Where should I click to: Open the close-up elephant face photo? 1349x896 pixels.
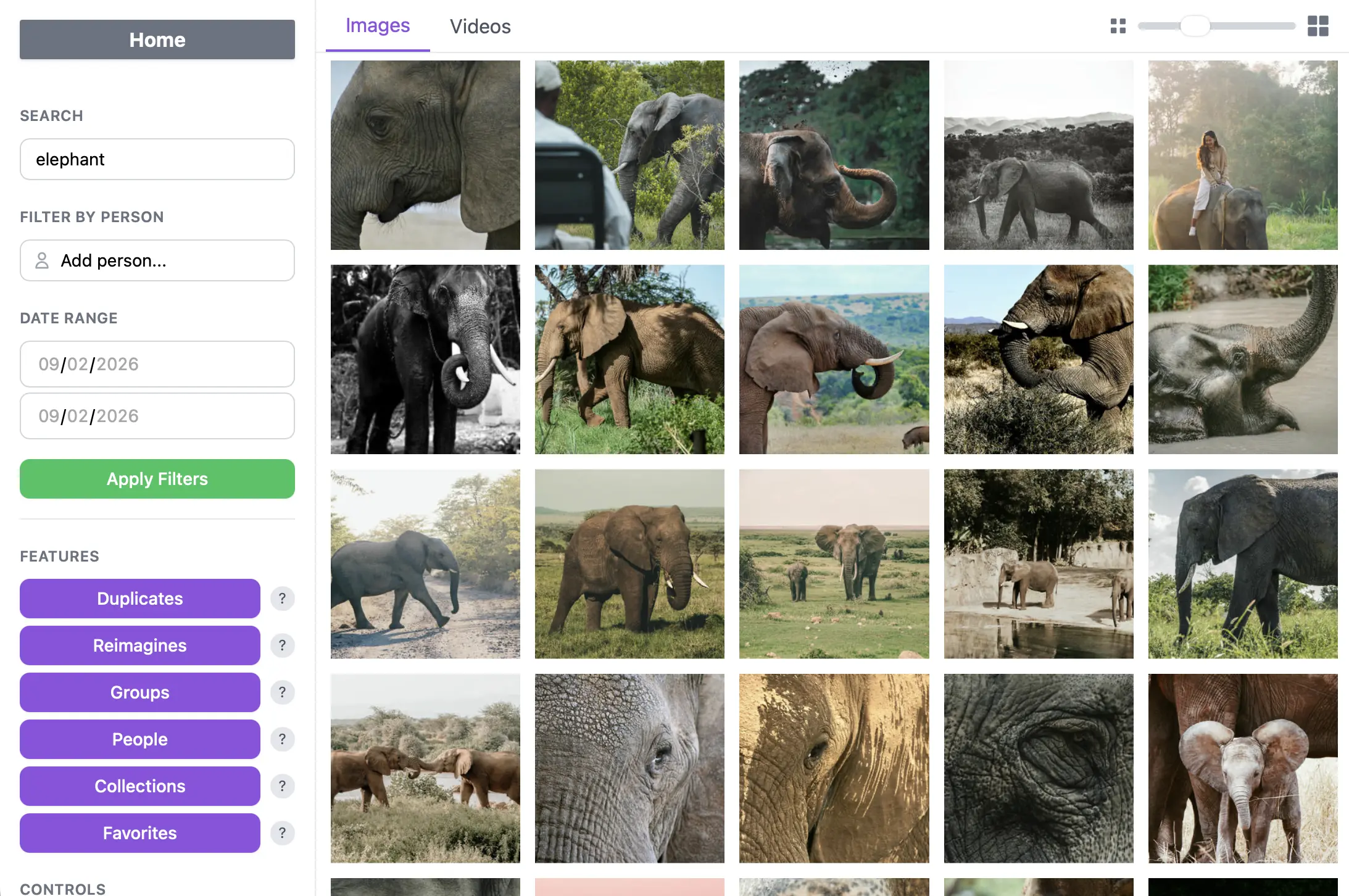pyautogui.click(x=425, y=155)
